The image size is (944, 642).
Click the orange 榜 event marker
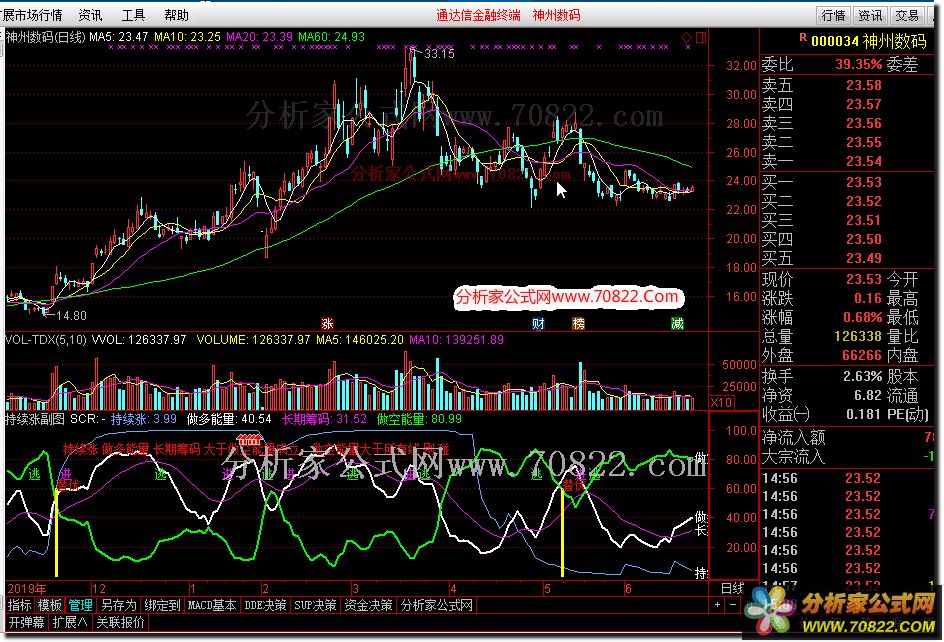(x=579, y=323)
